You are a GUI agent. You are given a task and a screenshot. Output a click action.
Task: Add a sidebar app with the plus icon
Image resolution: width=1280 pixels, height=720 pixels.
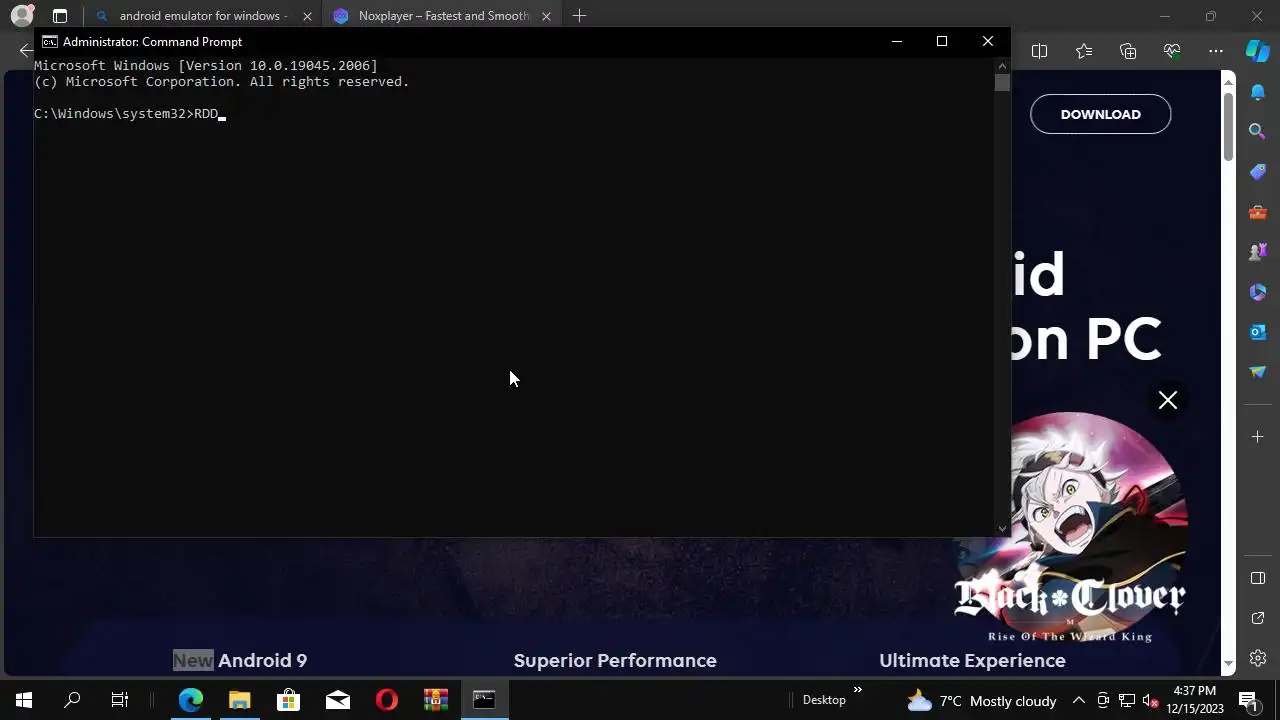click(1258, 437)
